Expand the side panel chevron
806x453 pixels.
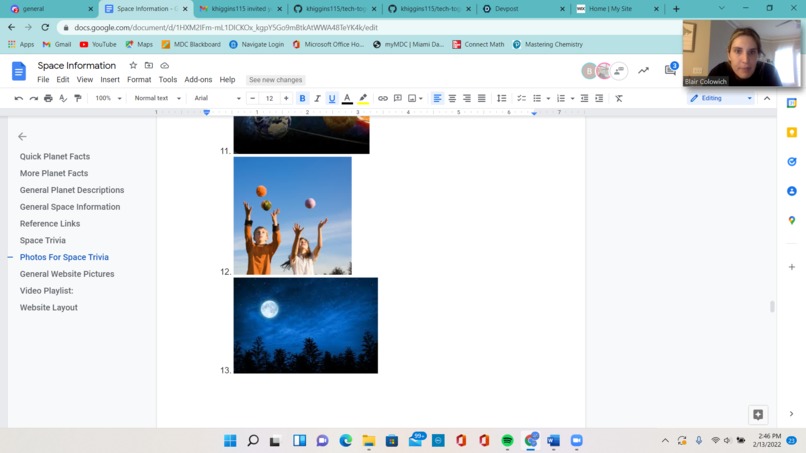click(791, 413)
